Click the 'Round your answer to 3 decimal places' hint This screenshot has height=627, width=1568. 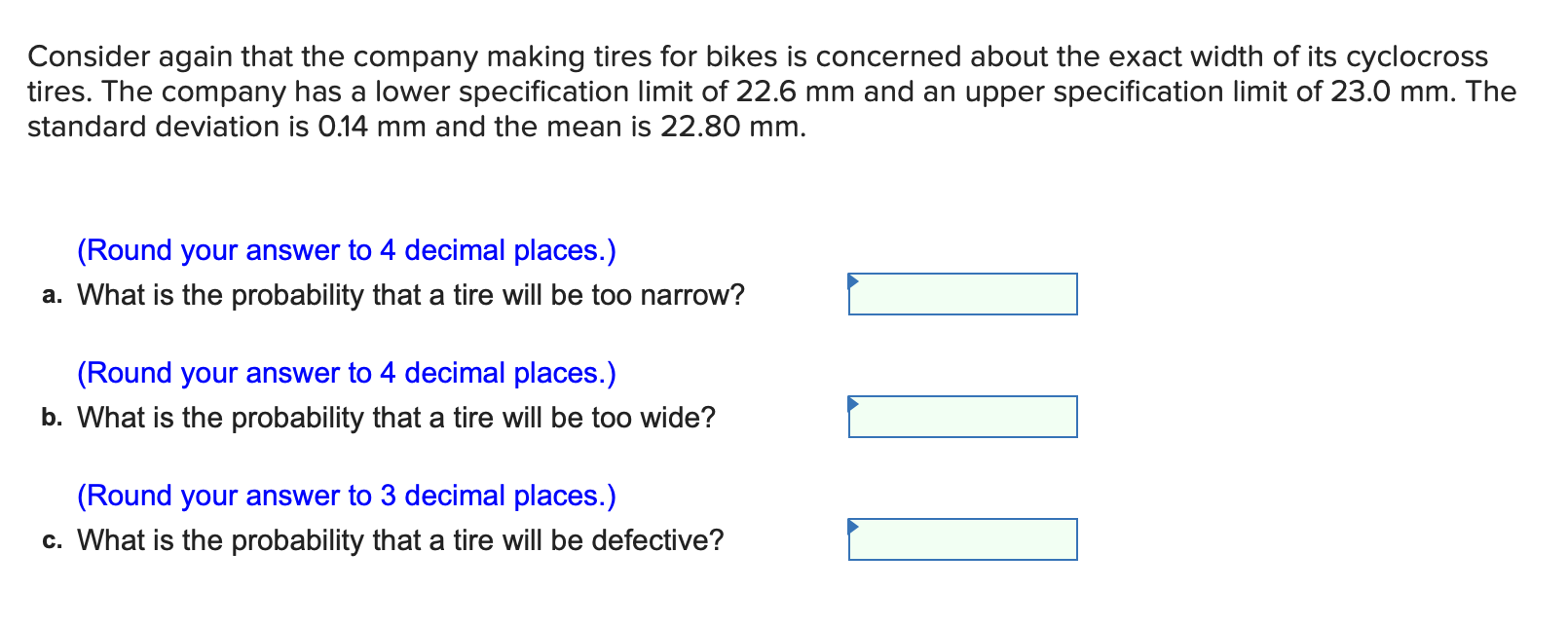347,496
